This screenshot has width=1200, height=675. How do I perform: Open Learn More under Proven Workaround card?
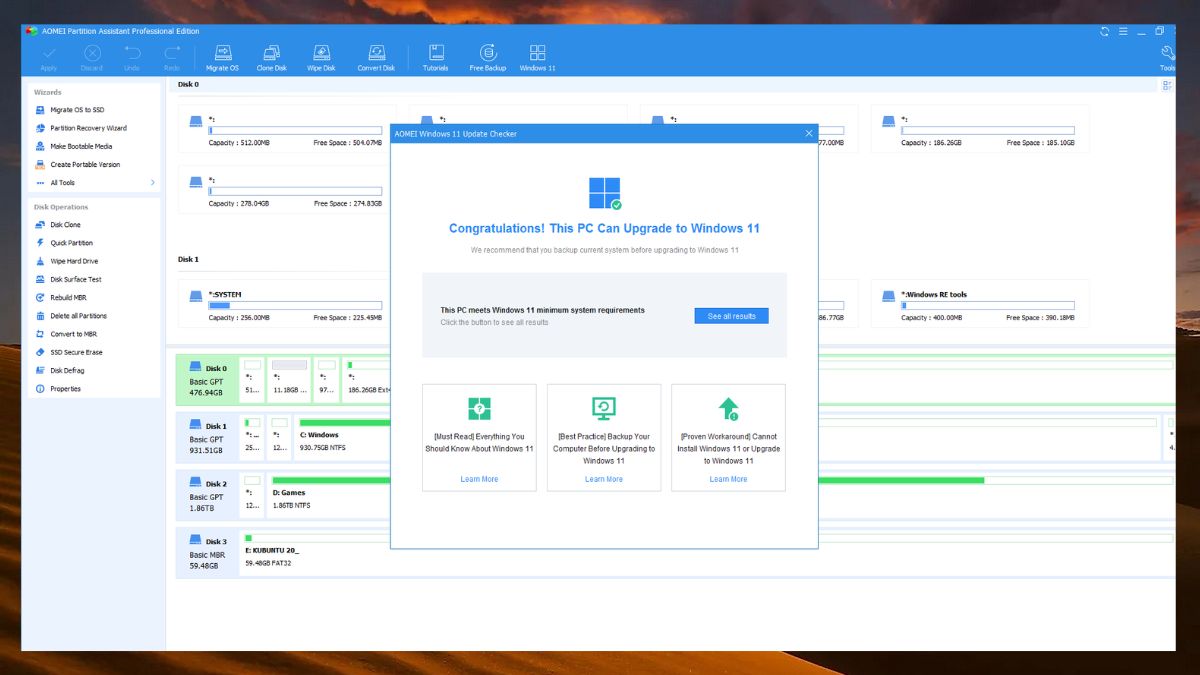pyautogui.click(x=728, y=479)
